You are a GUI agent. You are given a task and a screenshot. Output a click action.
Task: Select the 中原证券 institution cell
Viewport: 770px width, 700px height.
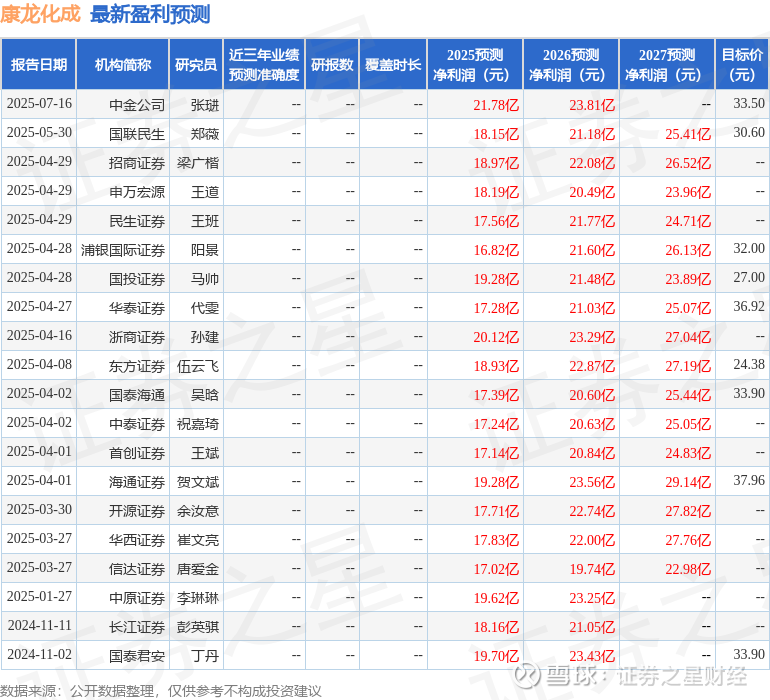(123, 597)
